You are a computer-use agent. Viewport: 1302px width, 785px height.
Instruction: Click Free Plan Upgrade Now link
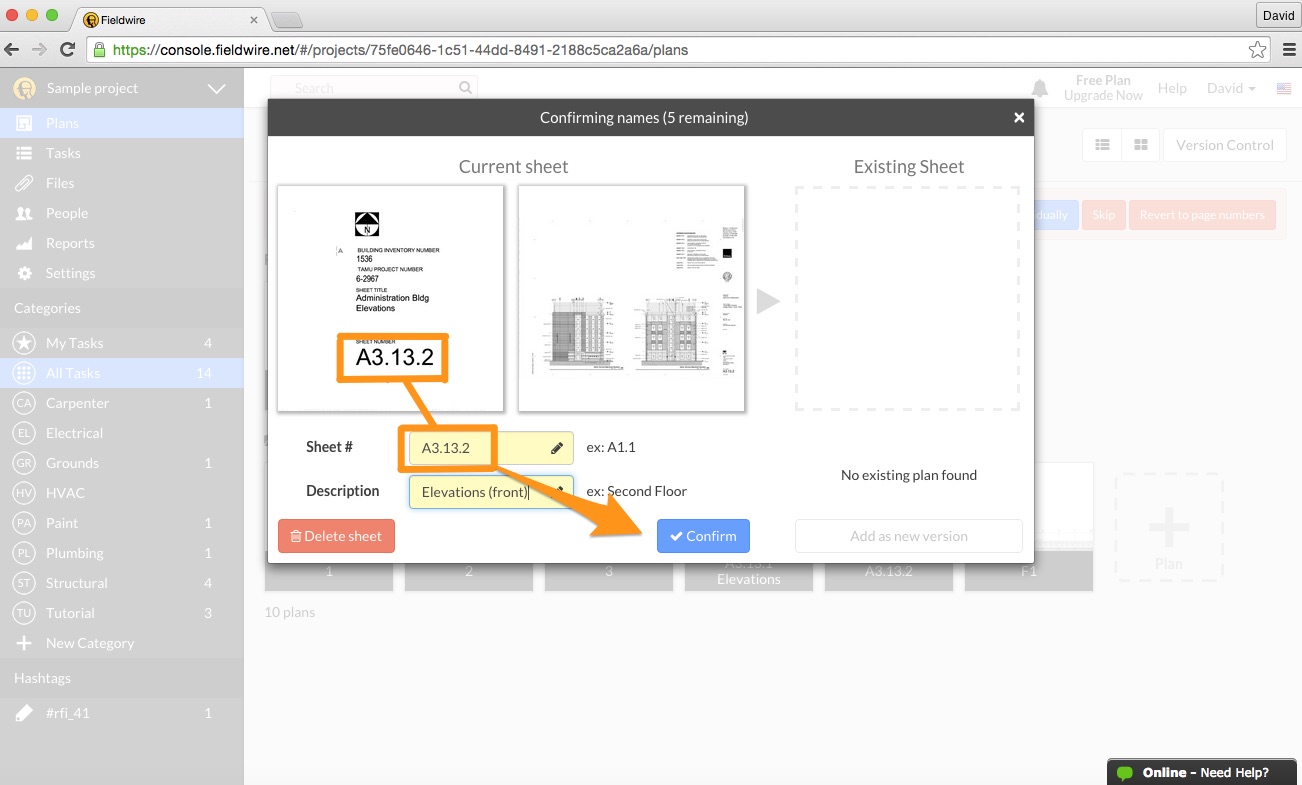coord(1103,88)
